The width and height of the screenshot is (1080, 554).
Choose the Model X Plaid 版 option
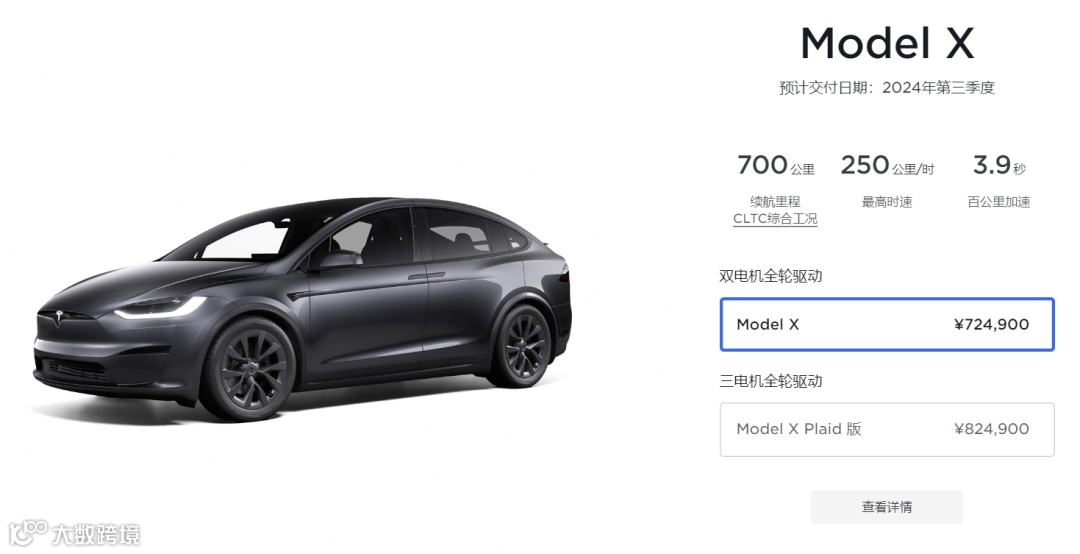(x=887, y=429)
